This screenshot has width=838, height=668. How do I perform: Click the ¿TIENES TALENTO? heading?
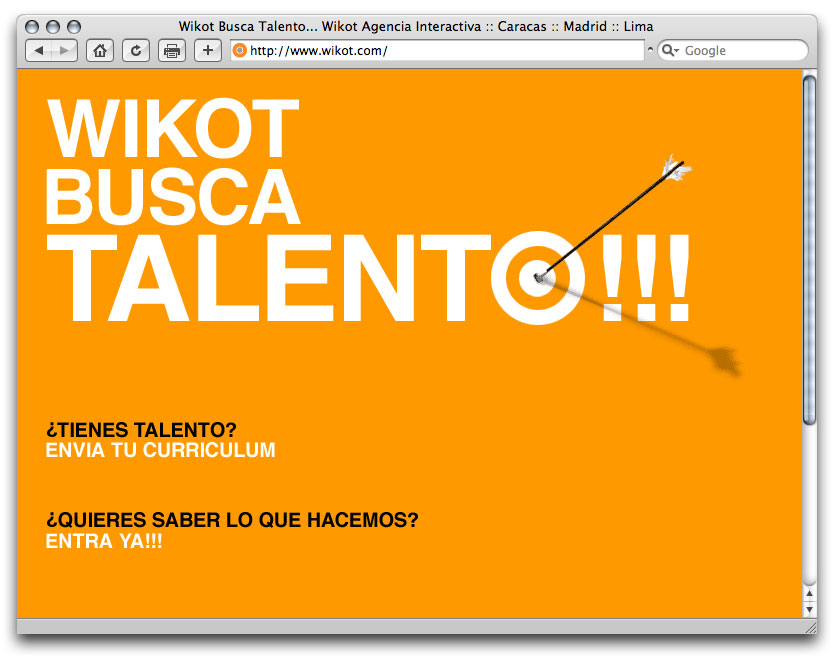141,430
